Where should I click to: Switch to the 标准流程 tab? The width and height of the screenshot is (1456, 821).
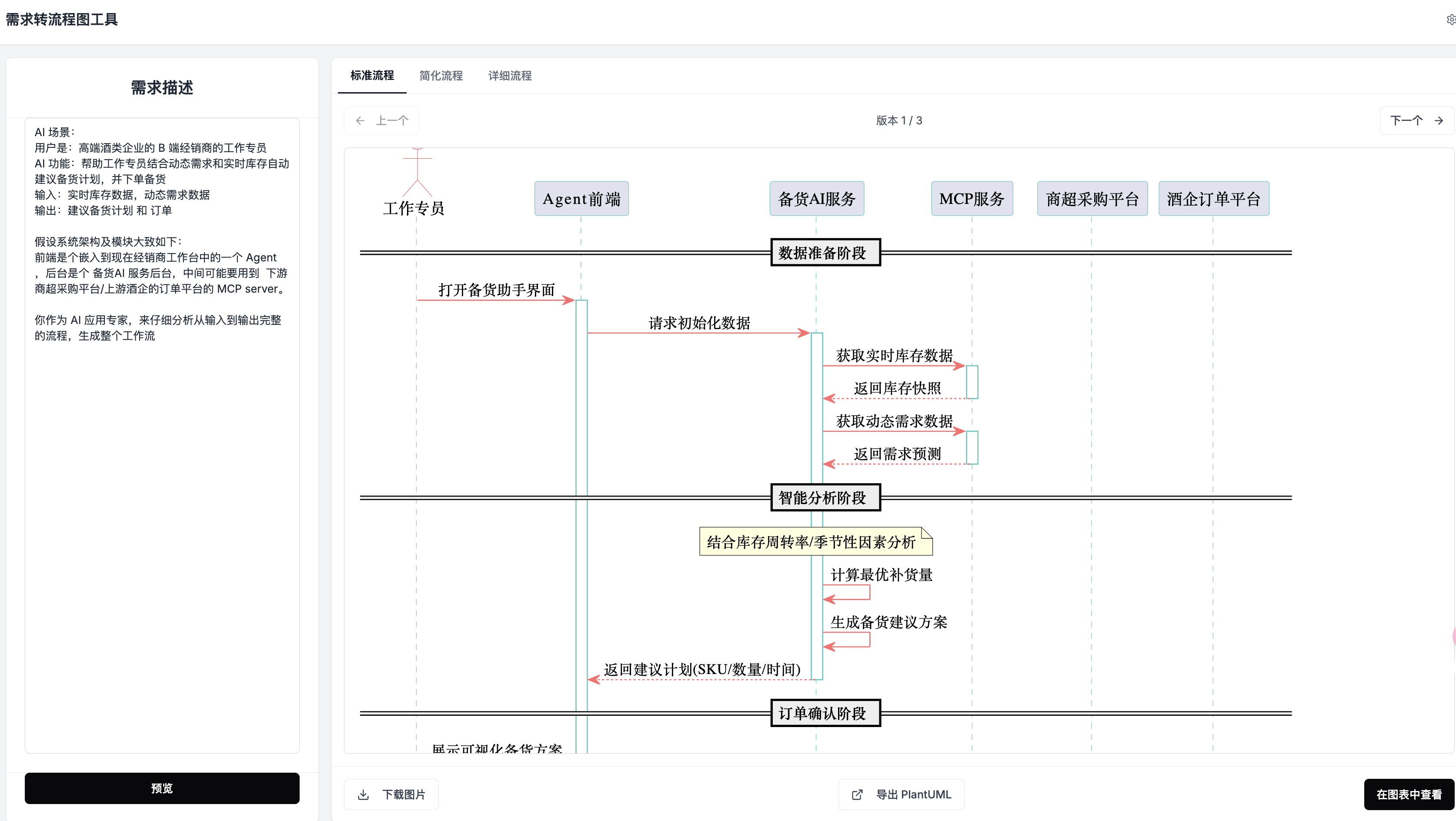tap(372, 75)
